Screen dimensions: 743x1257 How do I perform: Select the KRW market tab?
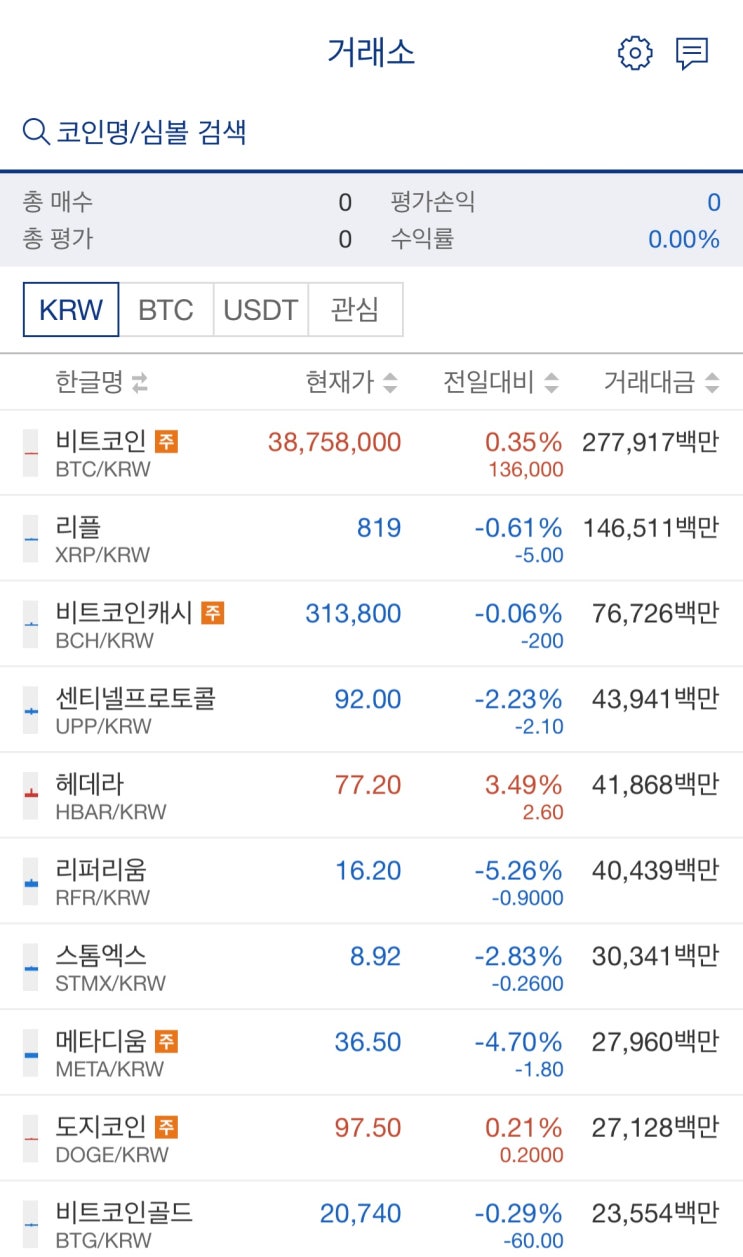click(x=71, y=310)
